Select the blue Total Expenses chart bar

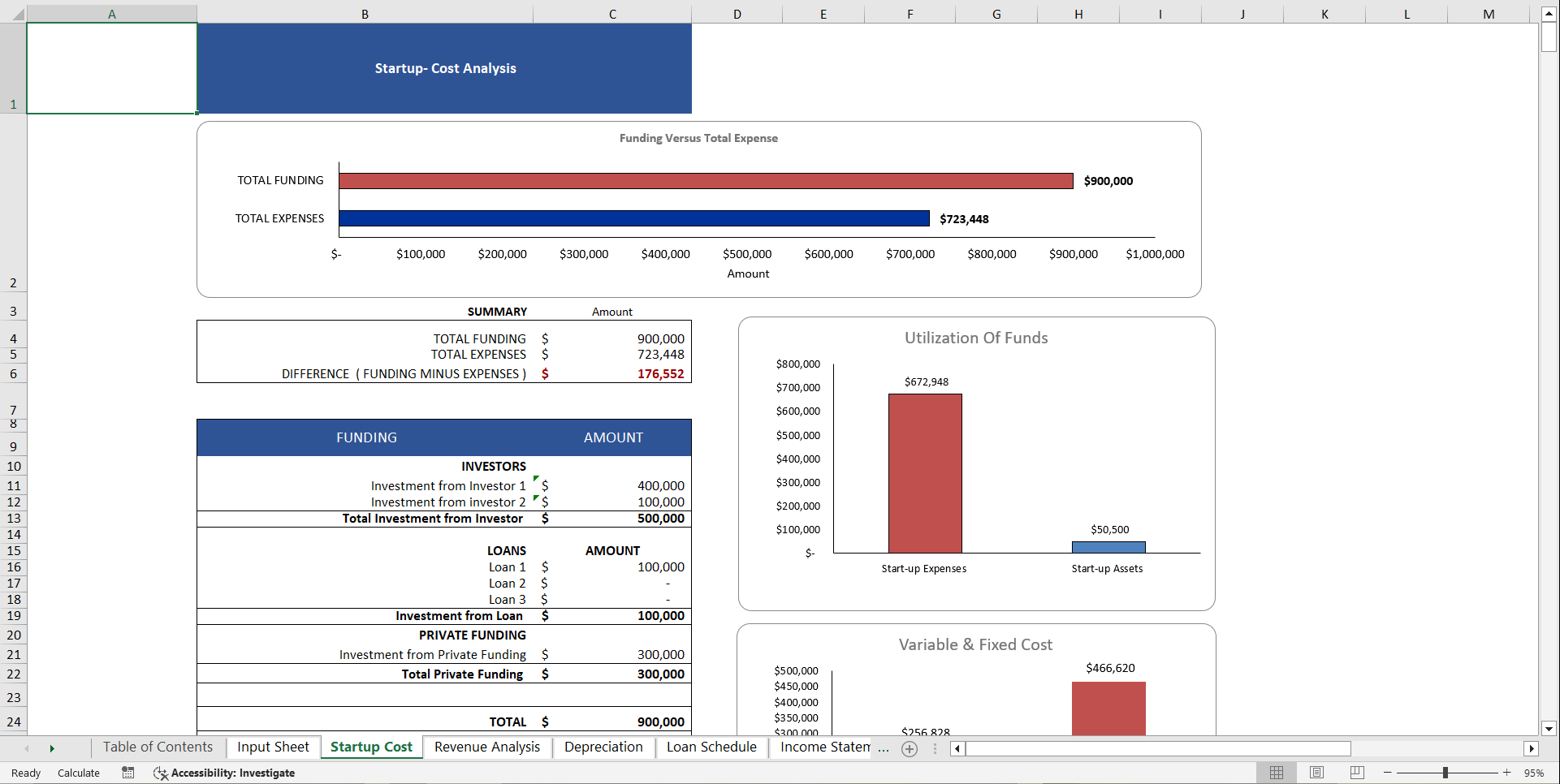[x=633, y=218]
